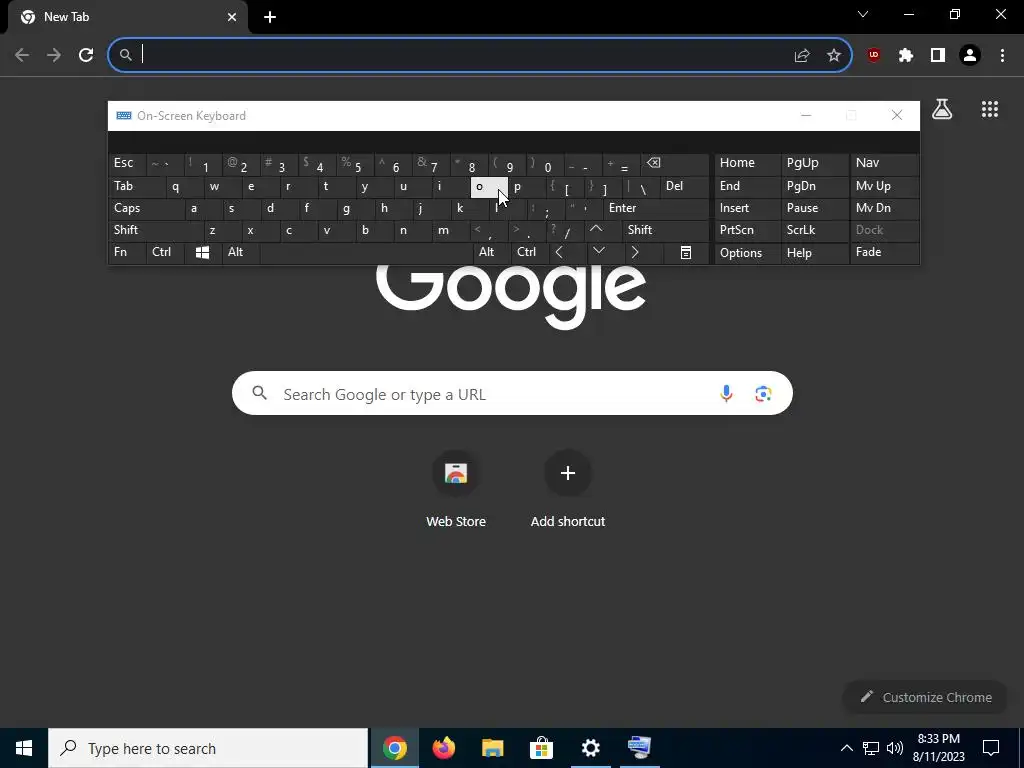Click the Windows taskbar search box

tap(208, 748)
